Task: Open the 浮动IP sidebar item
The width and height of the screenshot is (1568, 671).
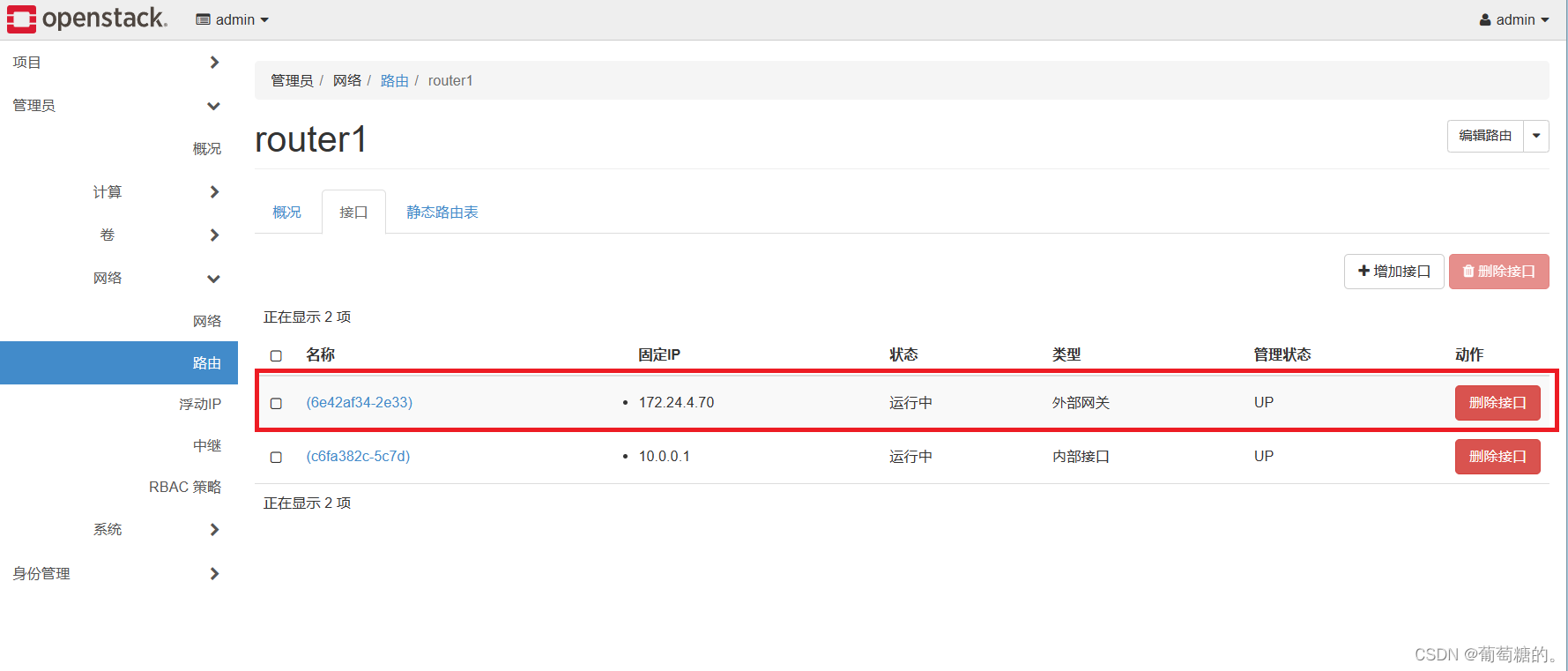Action: coord(200,404)
